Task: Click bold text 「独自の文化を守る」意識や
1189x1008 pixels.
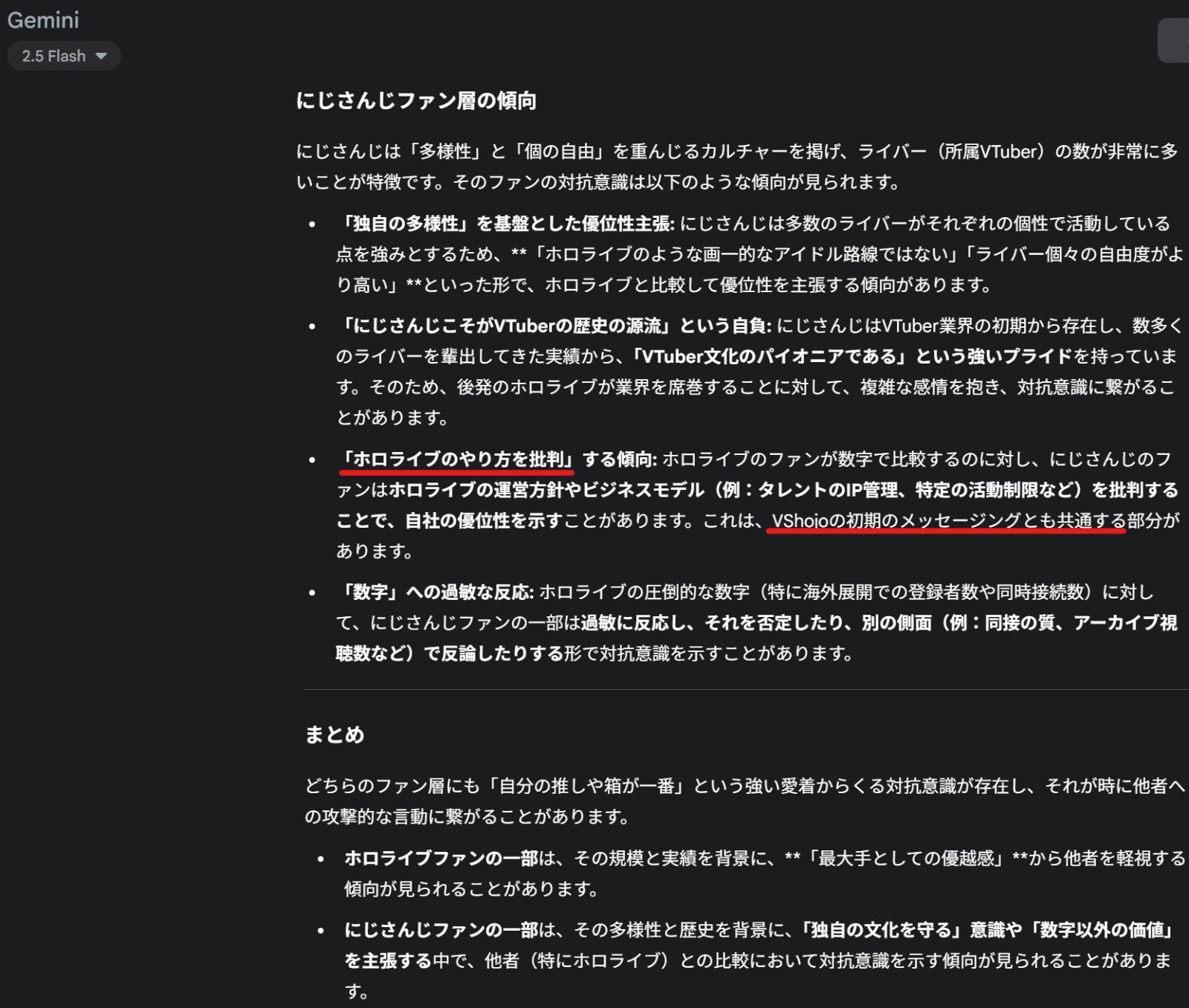Action: [910, 930]
